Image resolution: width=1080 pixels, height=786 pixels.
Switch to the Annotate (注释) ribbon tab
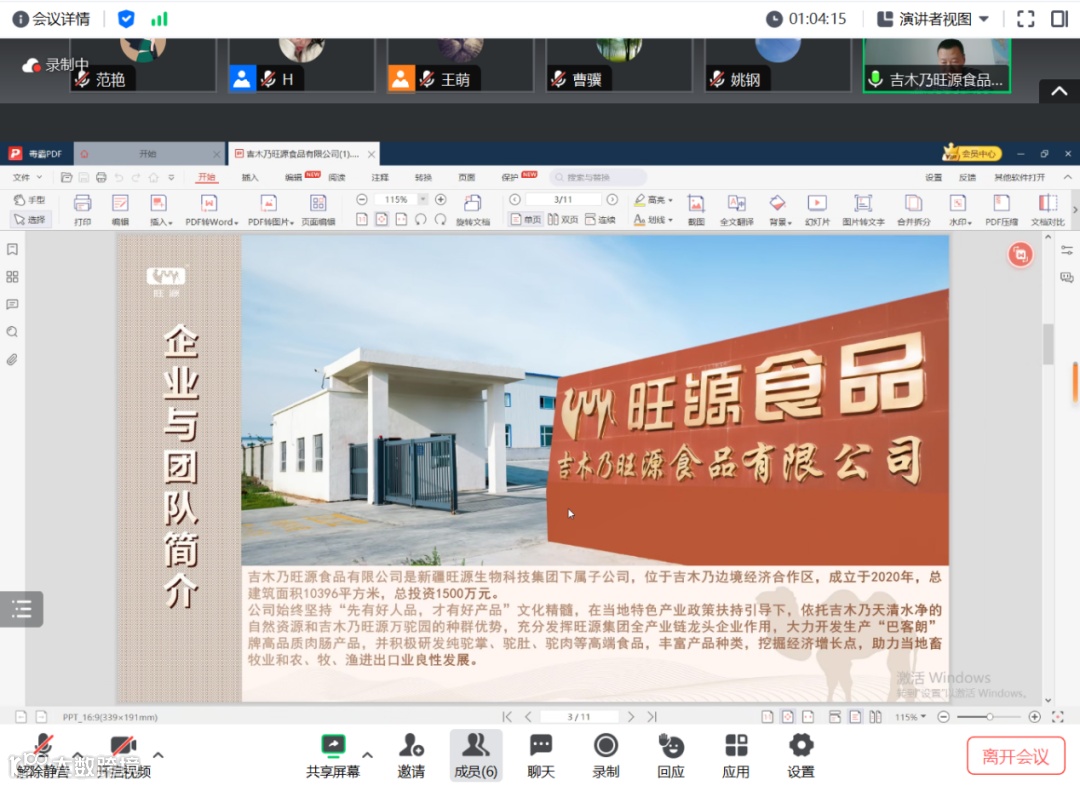pyautogui.click(x=380, y=177)
